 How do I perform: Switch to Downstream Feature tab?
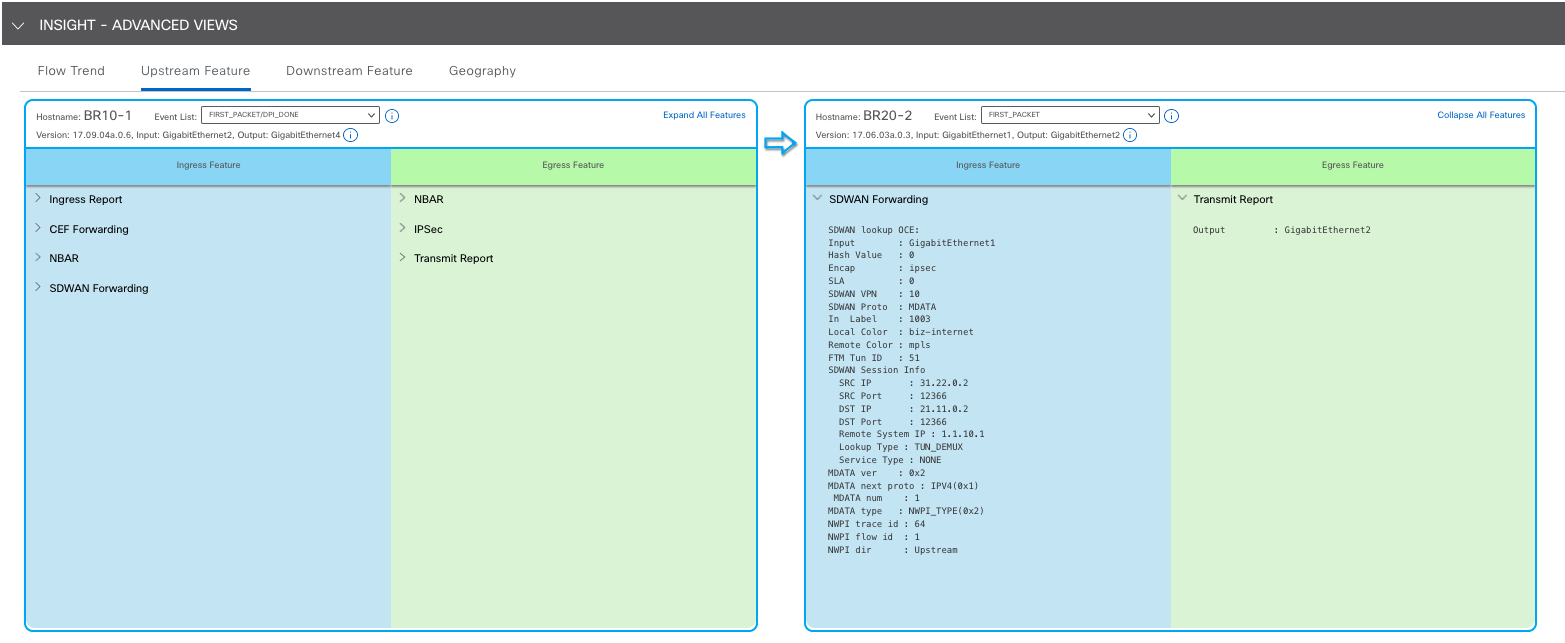click(349, 71)
